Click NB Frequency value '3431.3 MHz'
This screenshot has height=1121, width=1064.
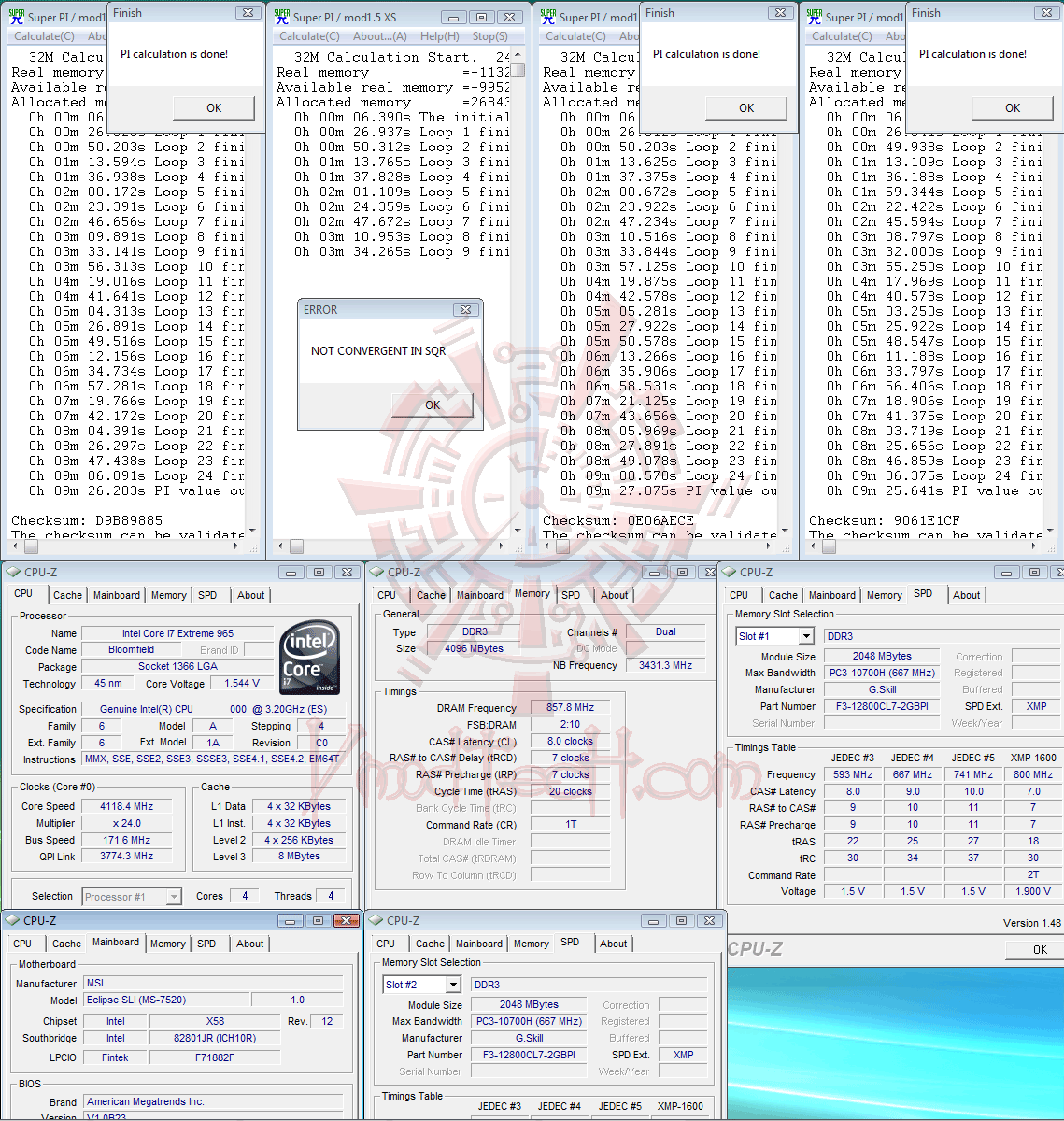(665, 665)
